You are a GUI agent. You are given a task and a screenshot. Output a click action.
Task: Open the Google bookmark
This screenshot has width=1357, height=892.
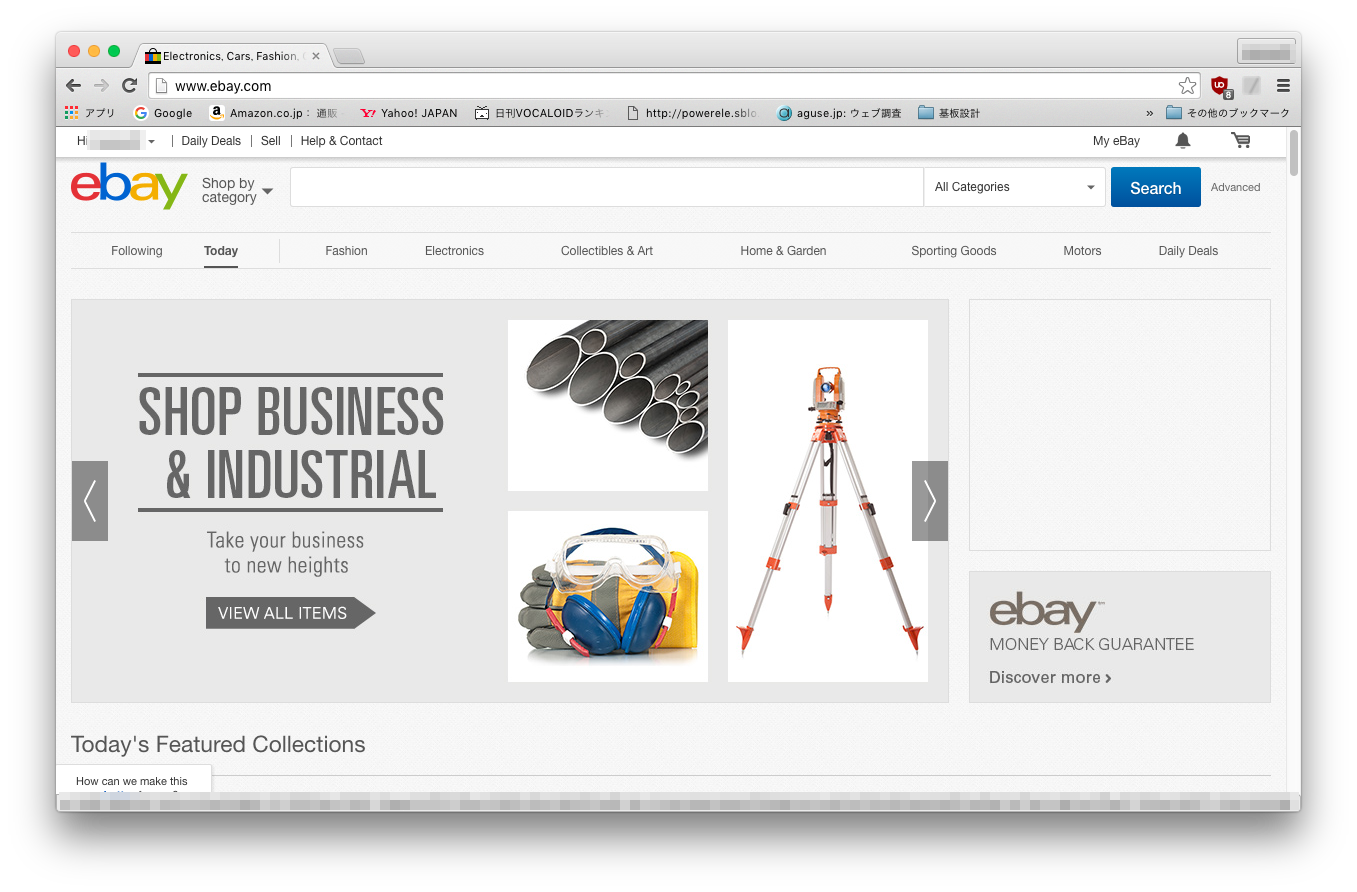[163, 113]
